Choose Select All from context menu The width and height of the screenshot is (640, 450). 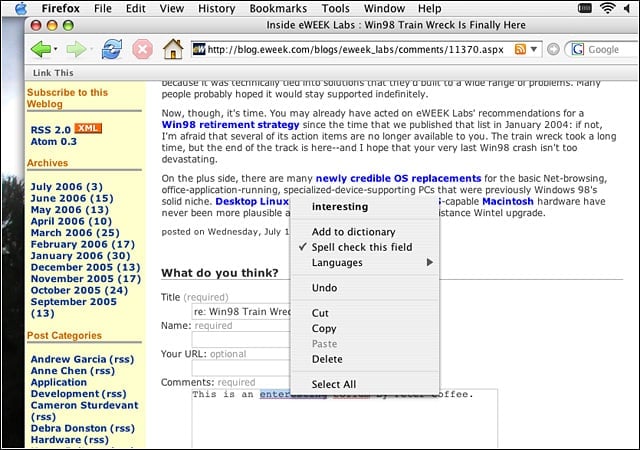[x=365, y=384]
